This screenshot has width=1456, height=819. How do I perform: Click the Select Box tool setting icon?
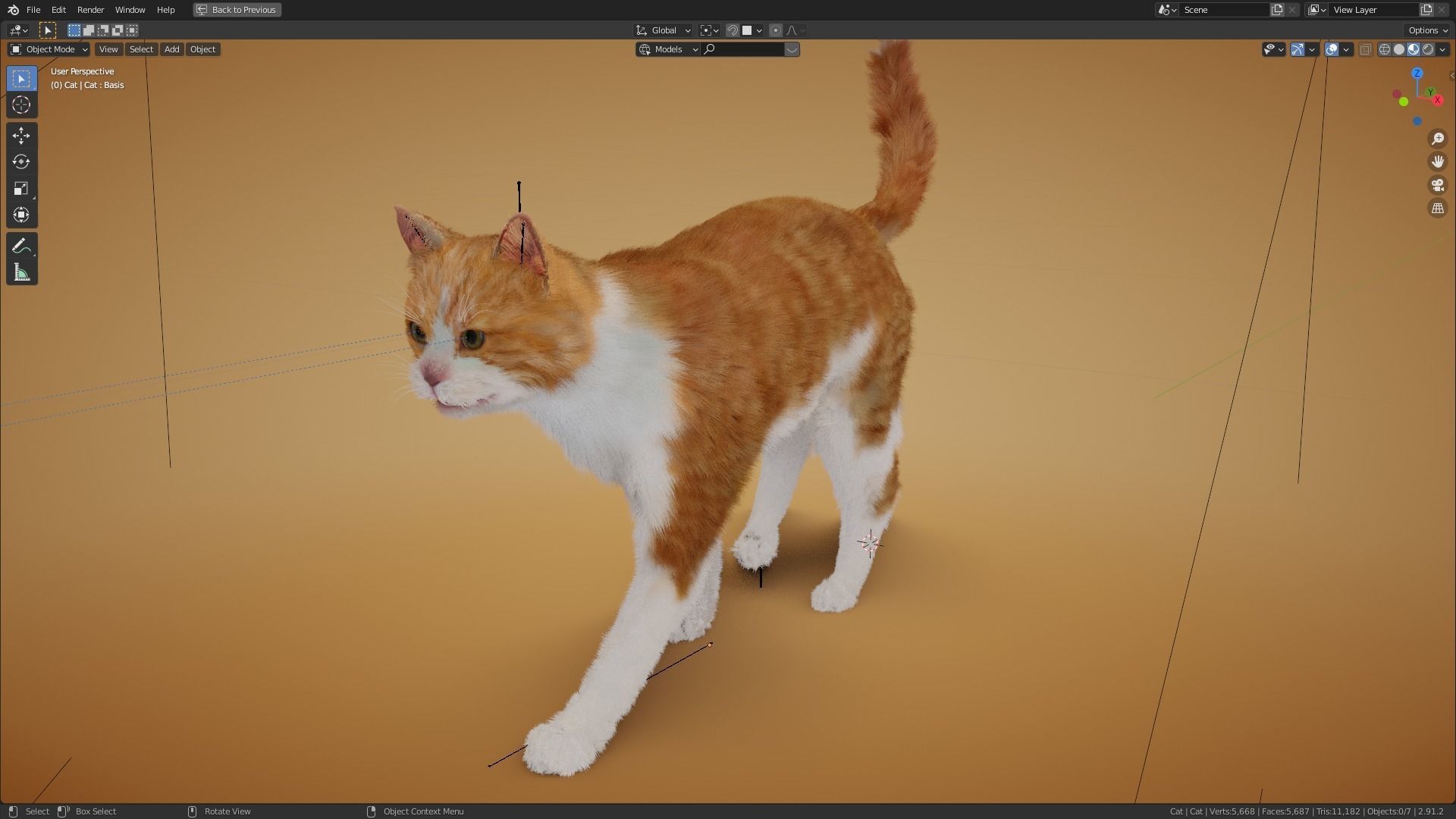(x=47, y=30)
